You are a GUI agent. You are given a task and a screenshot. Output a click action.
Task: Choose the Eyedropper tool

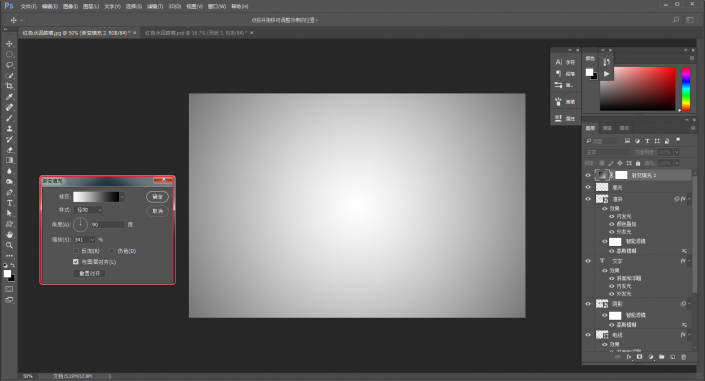pos(9,97)
